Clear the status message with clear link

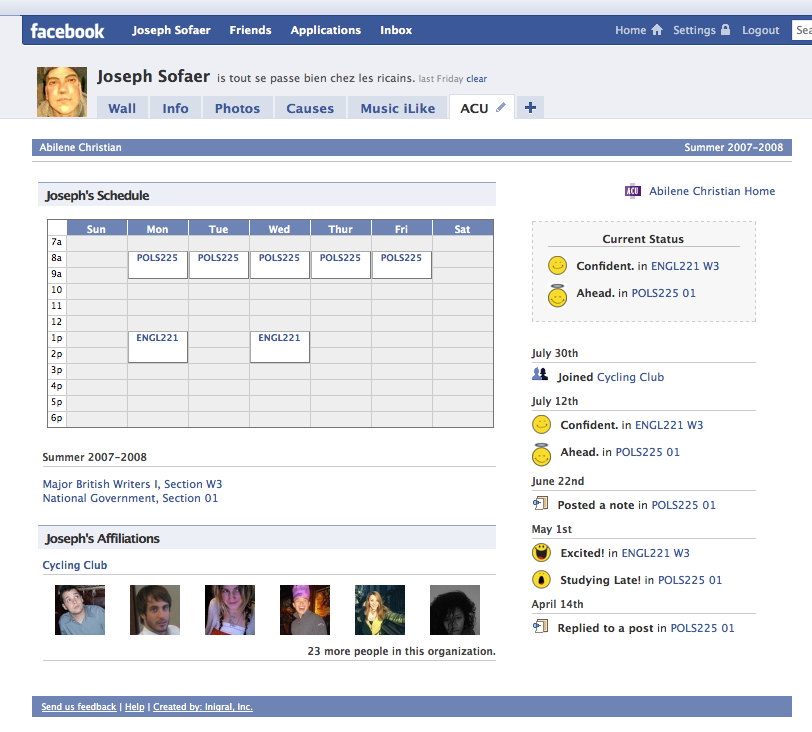[x=476, y=79]
